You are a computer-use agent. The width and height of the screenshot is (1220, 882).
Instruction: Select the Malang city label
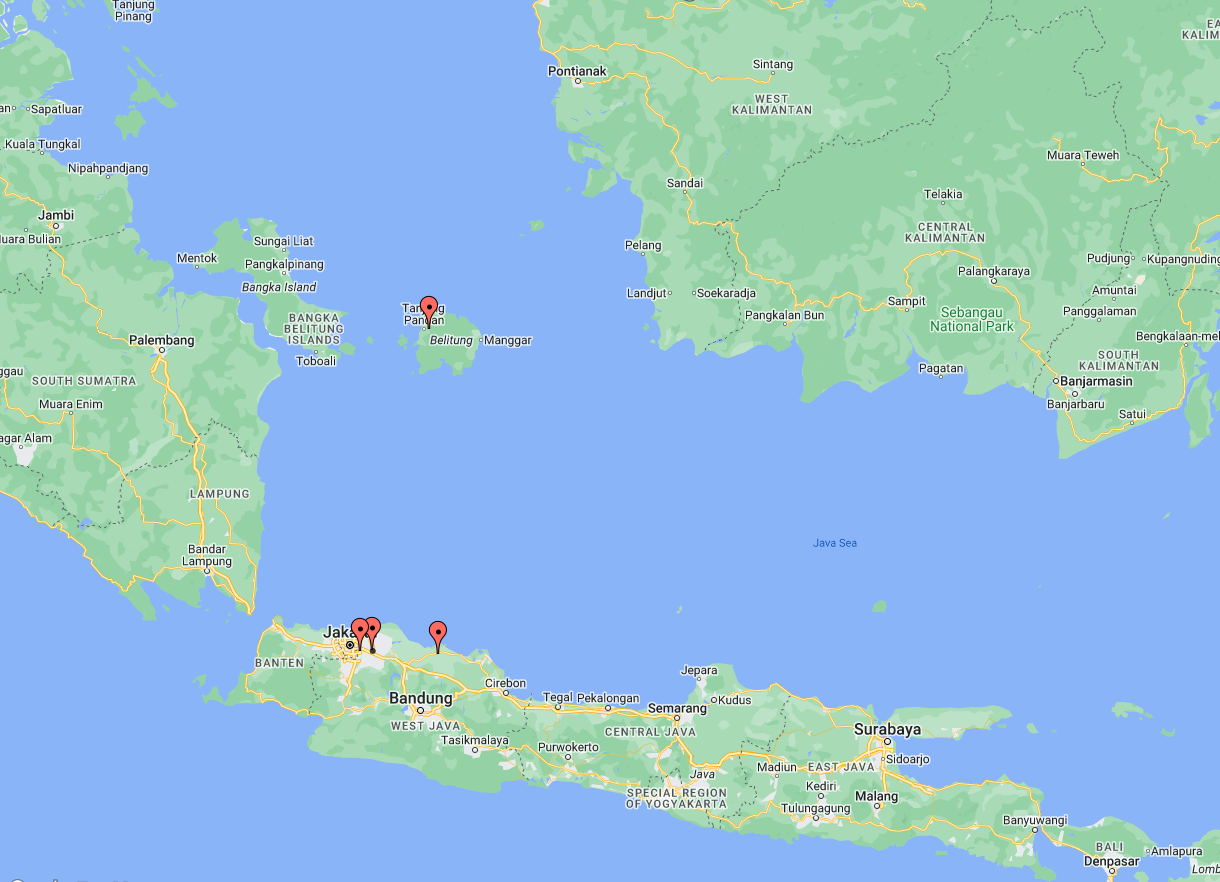click(876, 797)
